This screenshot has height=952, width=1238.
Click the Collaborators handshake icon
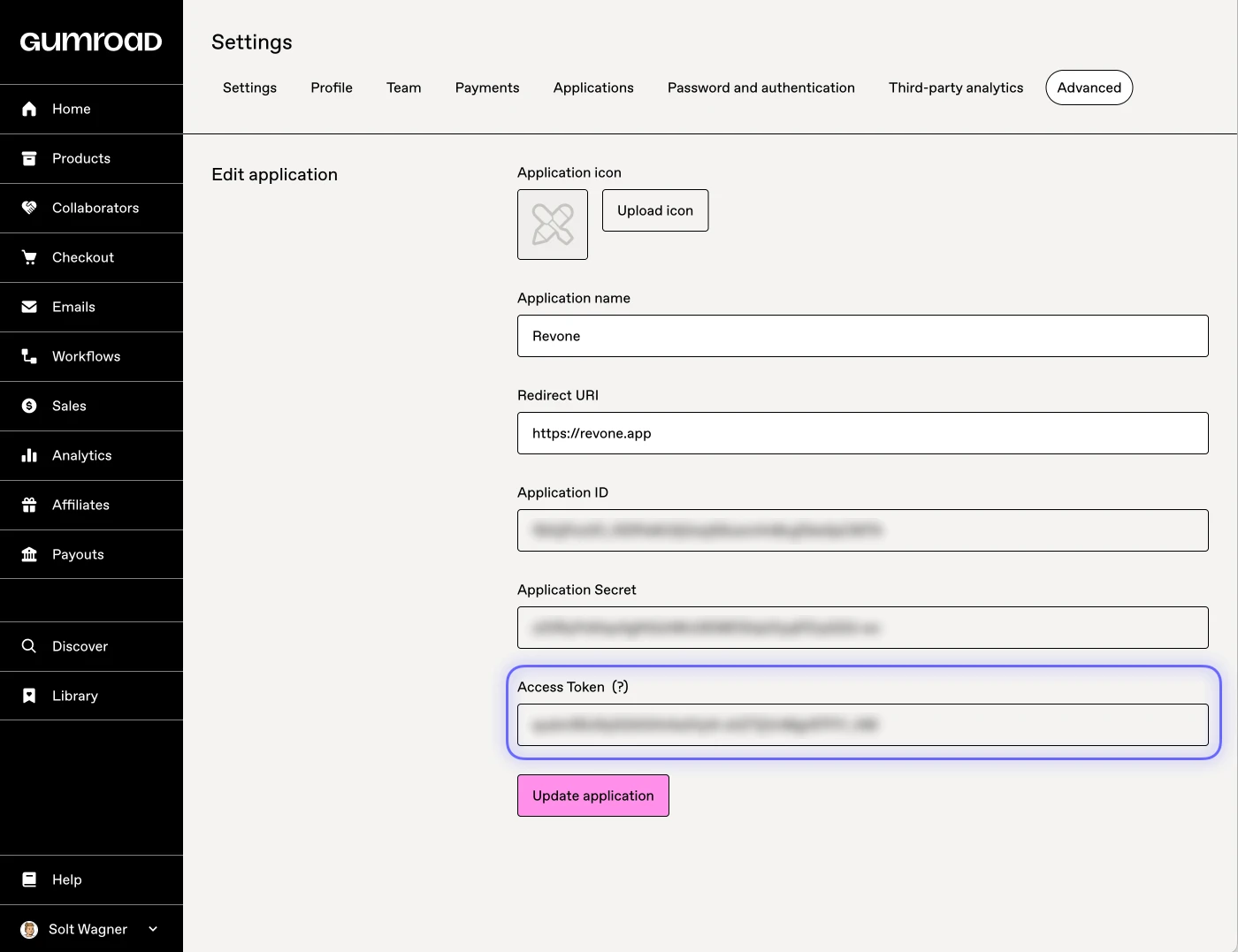(29, 208)
